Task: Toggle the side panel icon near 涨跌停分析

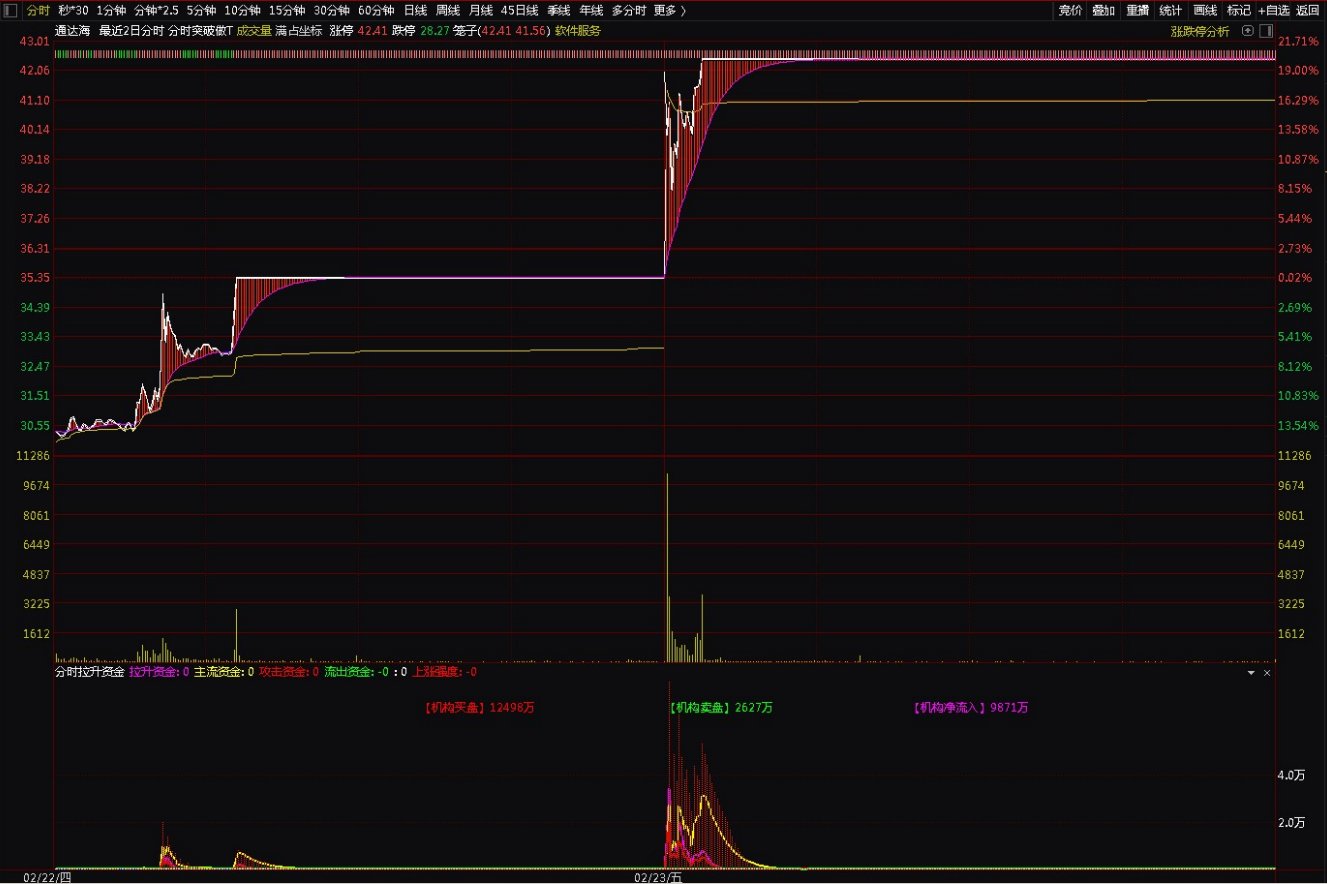Action: coord(1266,31)
